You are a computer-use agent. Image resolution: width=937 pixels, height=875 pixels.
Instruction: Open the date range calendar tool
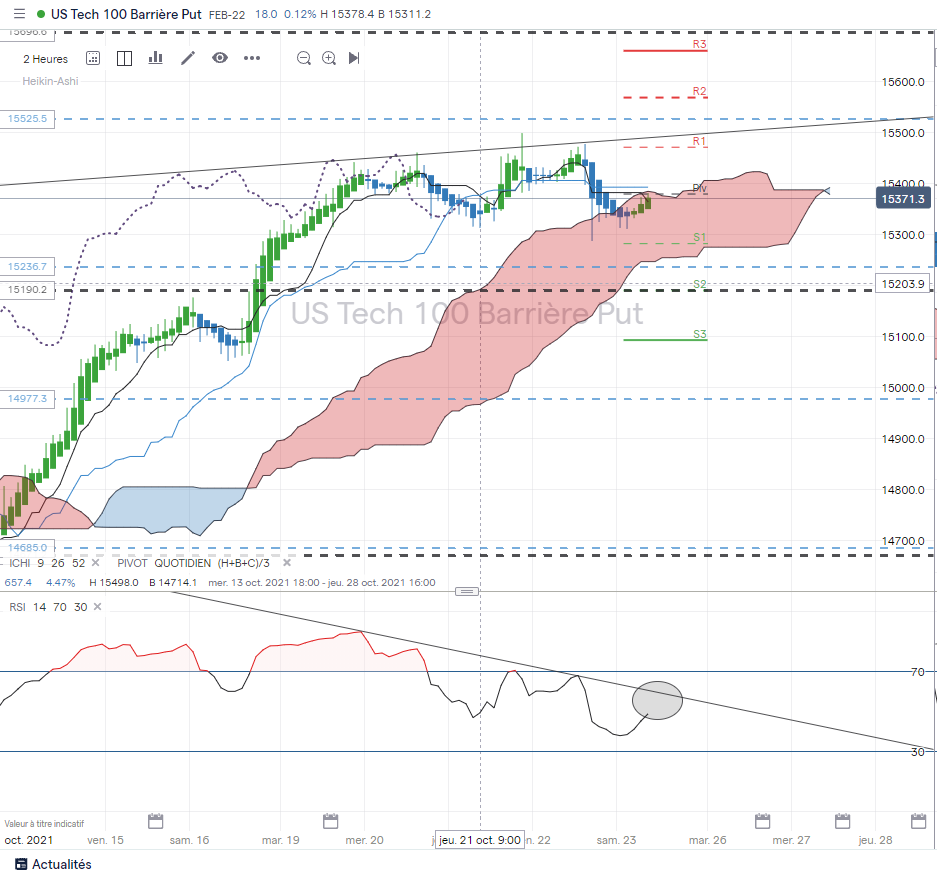(93, 58)
